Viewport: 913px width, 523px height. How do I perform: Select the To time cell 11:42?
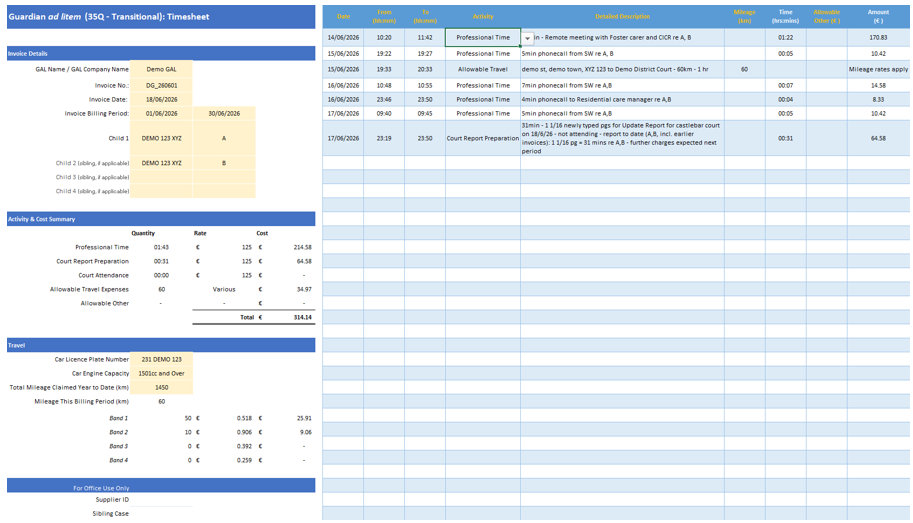coord(425,37)
